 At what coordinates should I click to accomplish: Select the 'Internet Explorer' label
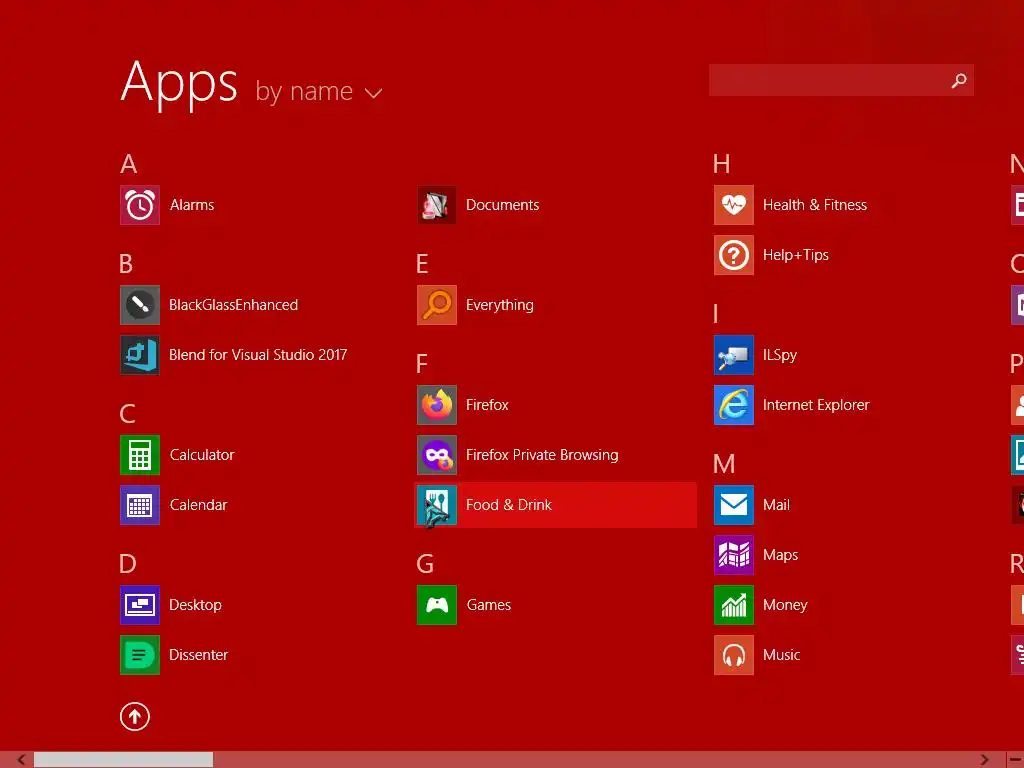tap(816, 405)
